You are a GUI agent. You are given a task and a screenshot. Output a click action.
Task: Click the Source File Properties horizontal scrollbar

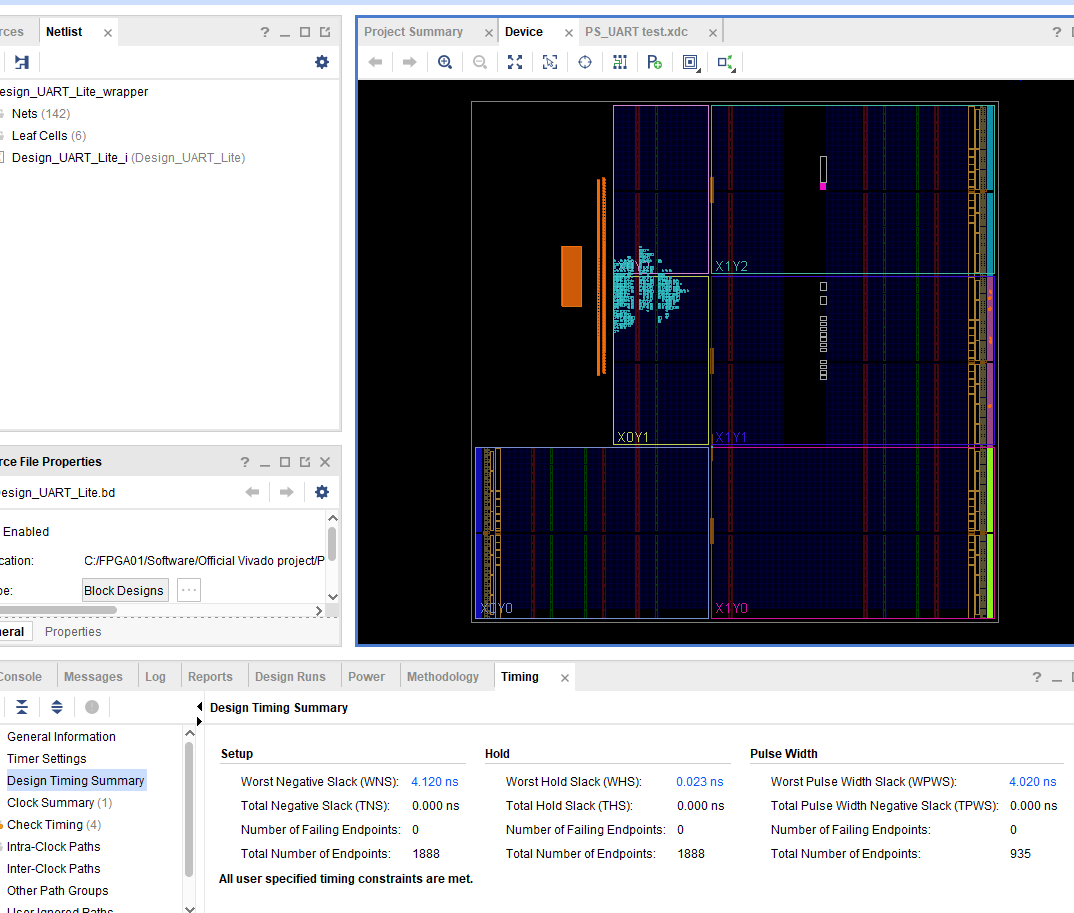pyautogui.click(x=58, y=610)
